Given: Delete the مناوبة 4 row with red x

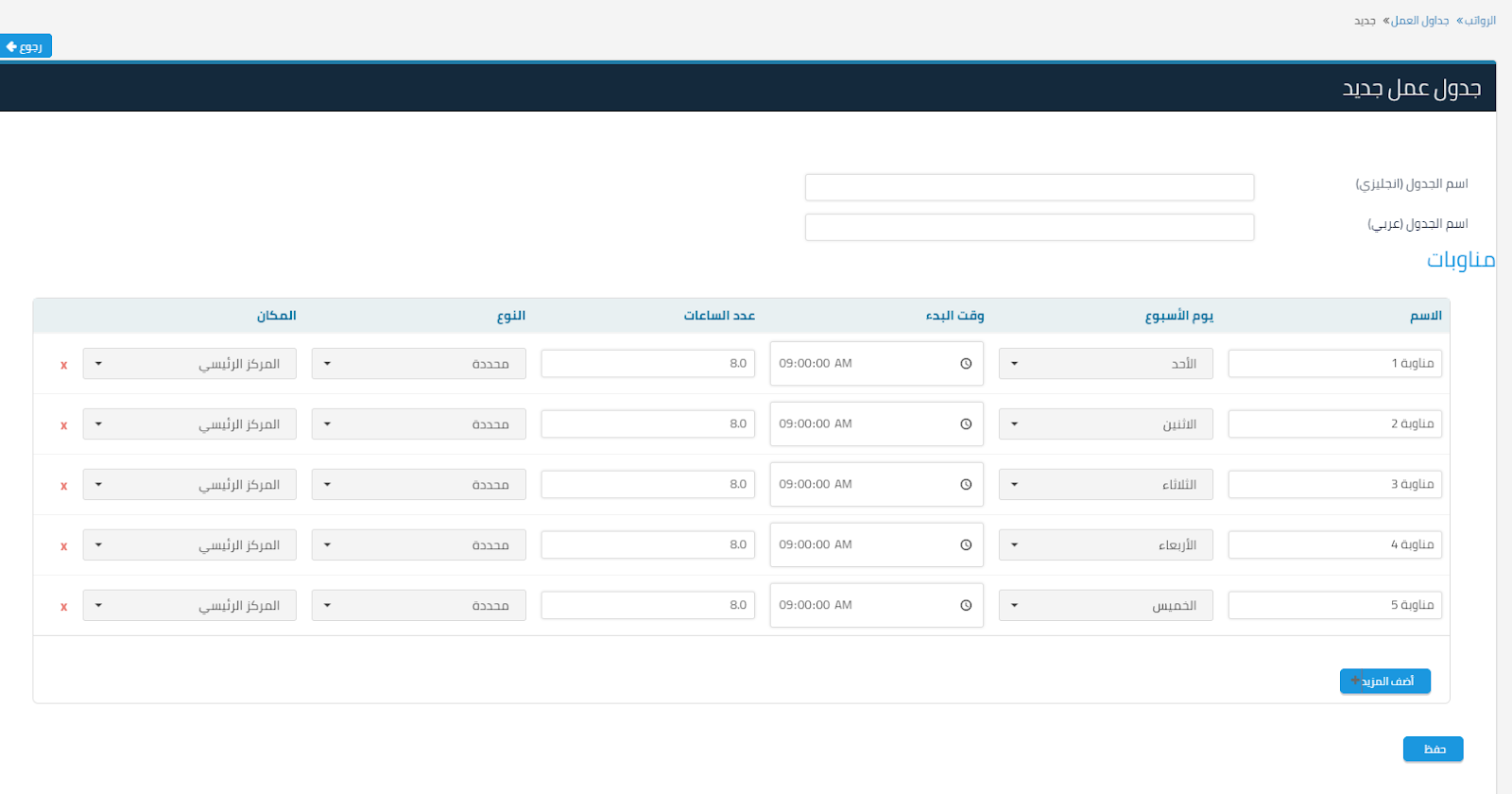Looking at the screenshot, I should coord(64,546).
